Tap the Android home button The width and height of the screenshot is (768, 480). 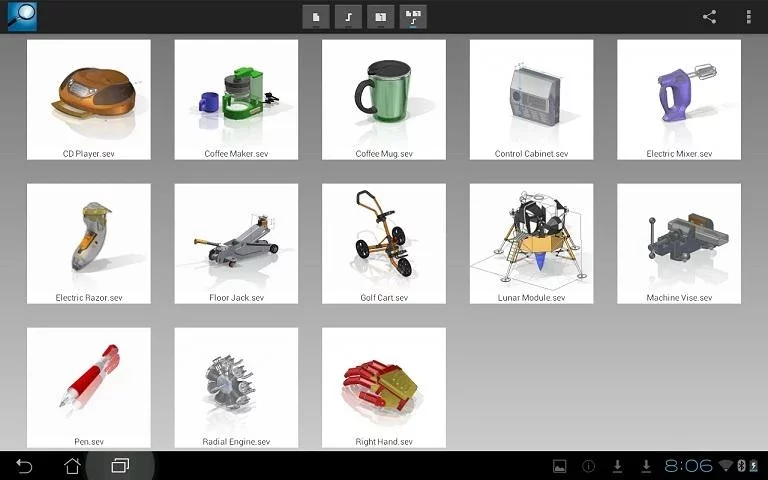72,465
